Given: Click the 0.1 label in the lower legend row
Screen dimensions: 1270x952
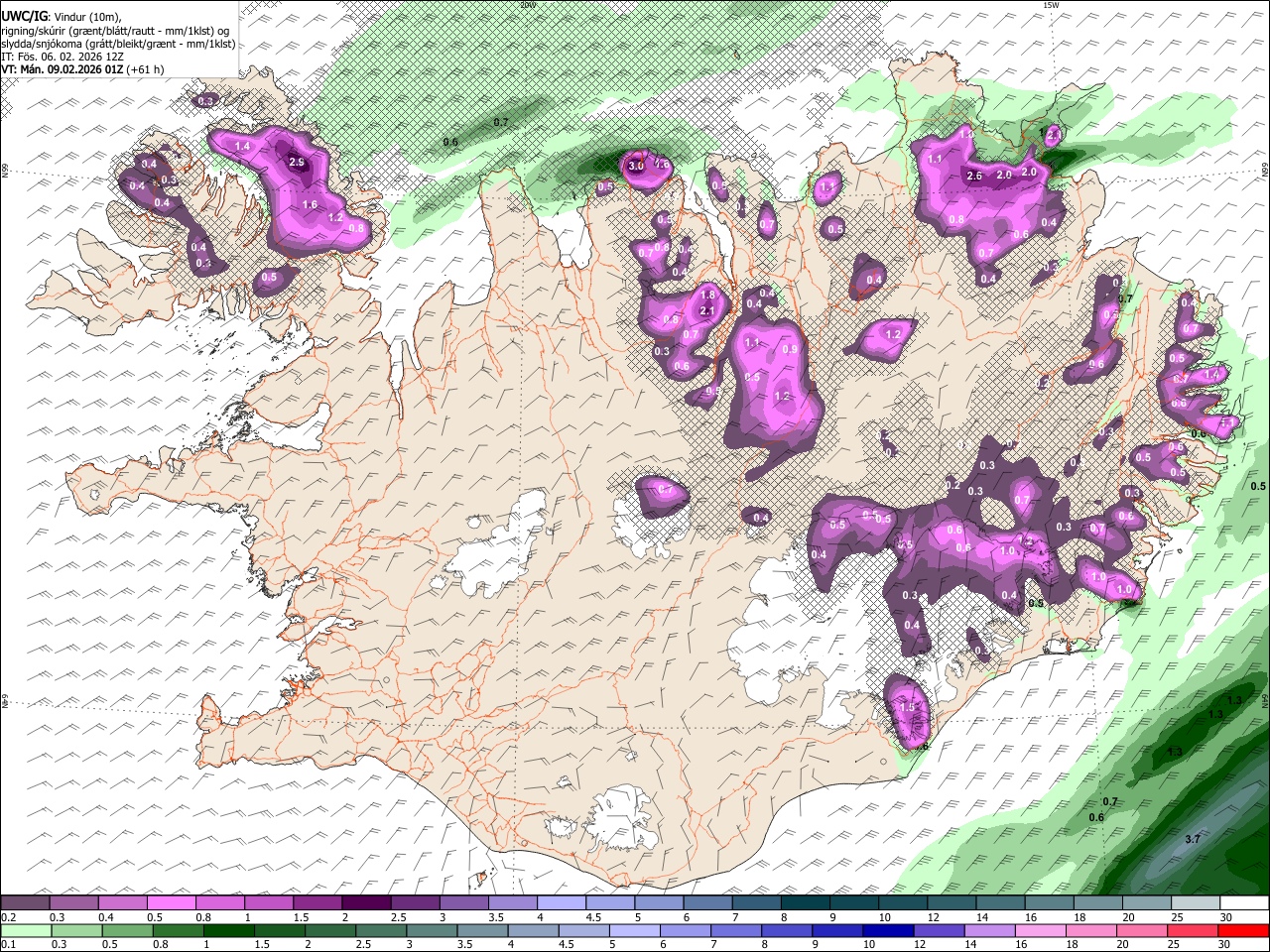Looking at the screenshot, I should 7,944.
